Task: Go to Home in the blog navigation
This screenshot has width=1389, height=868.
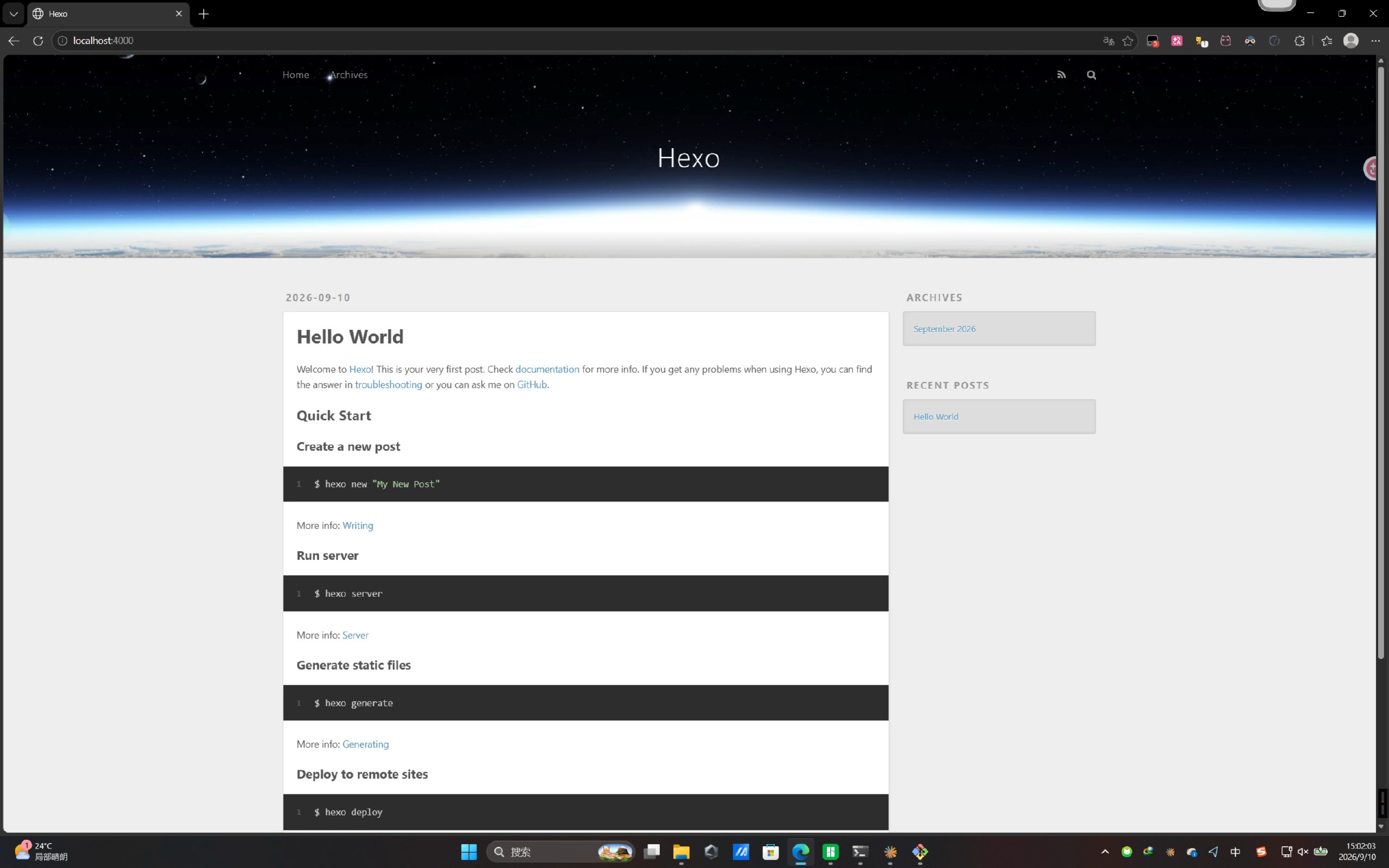Action: coord(296,75)
